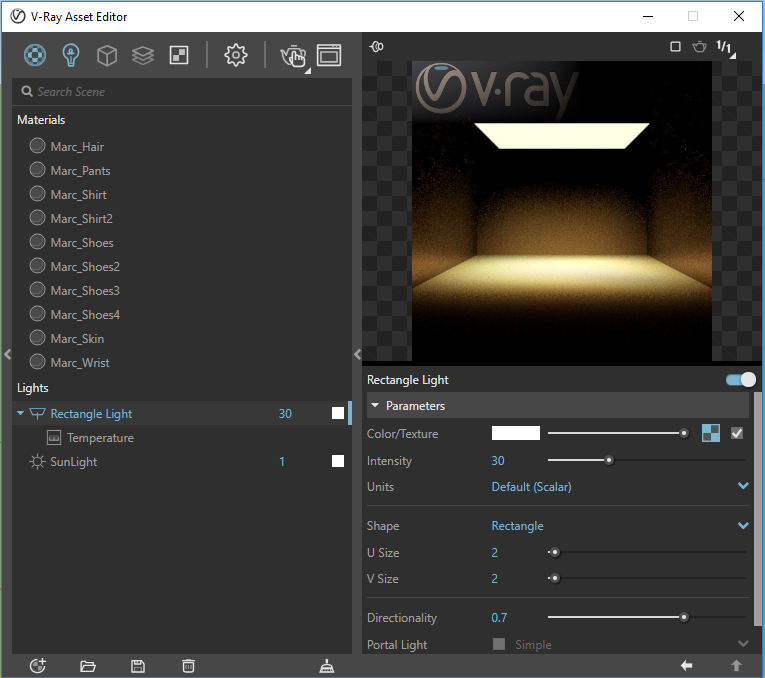Viewport: 765px width, 678px height.
Task: Click the open-folder import asset icon
Action: (x=88, y=666)
